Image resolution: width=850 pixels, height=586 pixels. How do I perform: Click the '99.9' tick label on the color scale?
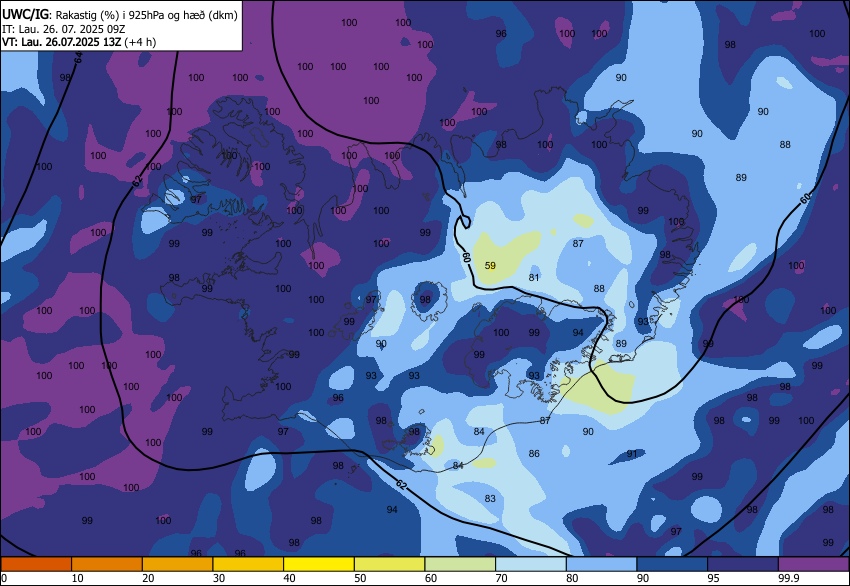click(788, 578)
